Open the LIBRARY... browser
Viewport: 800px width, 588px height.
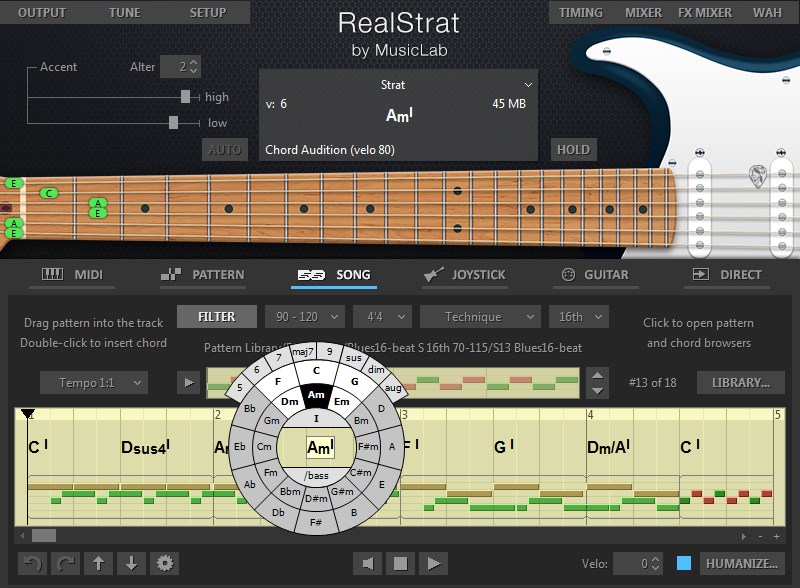pos(741,383)
